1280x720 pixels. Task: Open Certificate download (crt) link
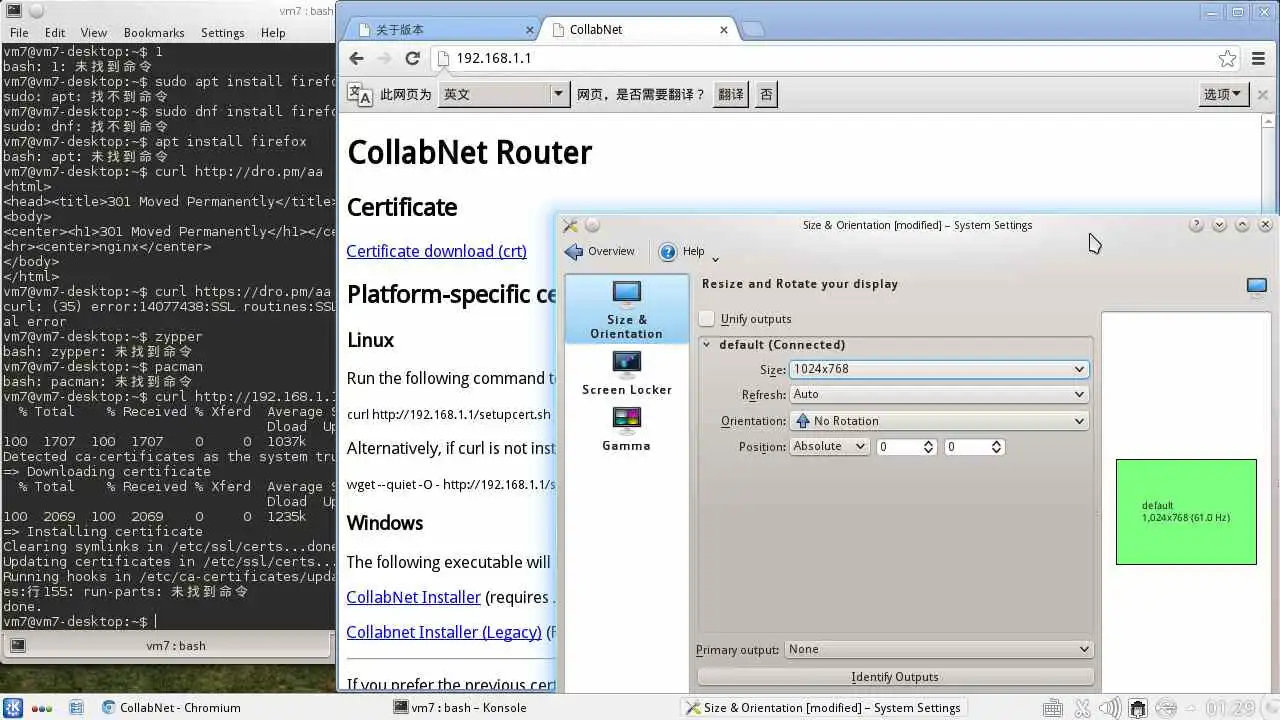pos(436,251)
